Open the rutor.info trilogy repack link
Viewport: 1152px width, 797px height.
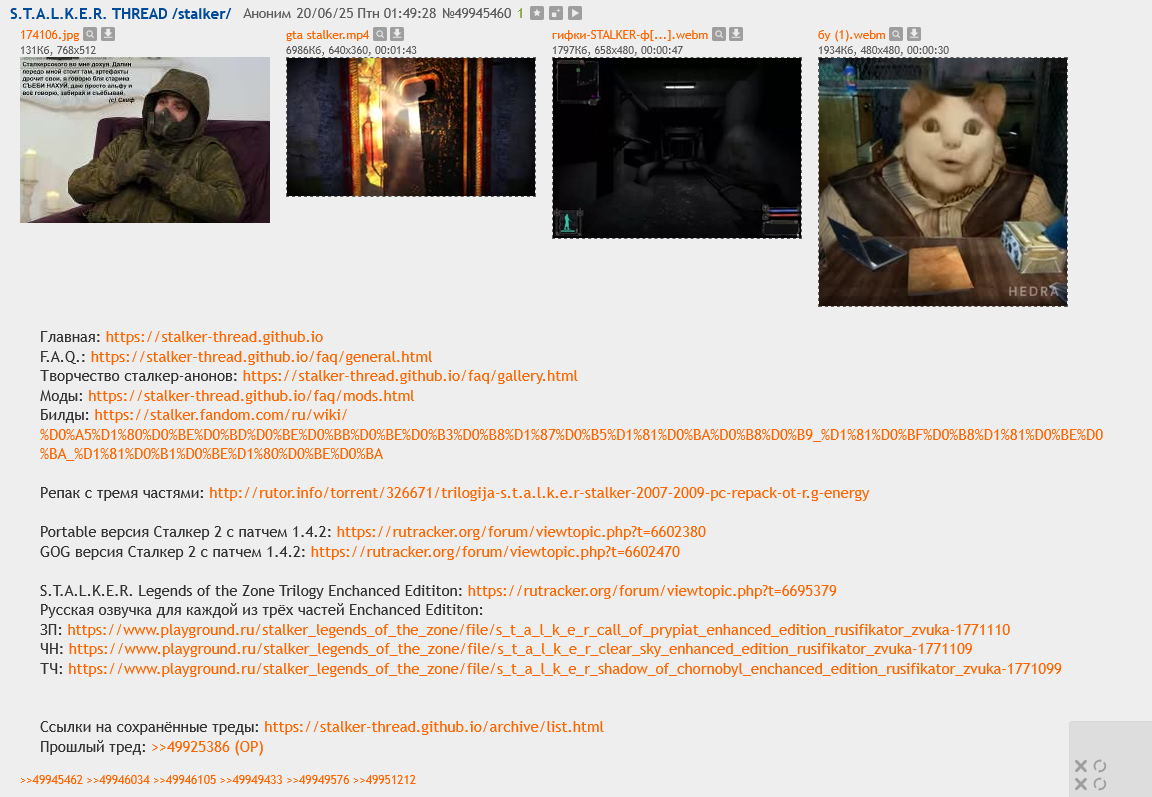[539, 493]
